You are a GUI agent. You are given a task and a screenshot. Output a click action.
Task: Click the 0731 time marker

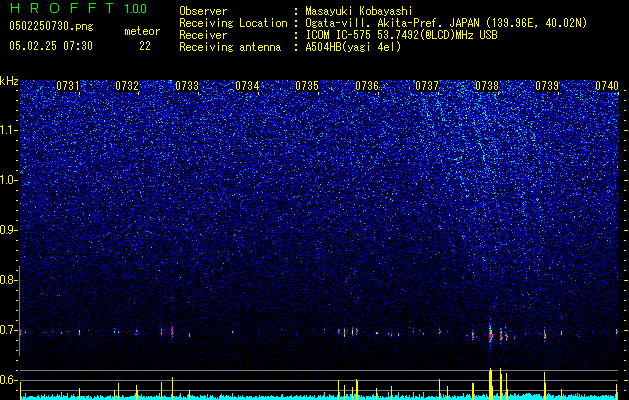click(68, 86)
